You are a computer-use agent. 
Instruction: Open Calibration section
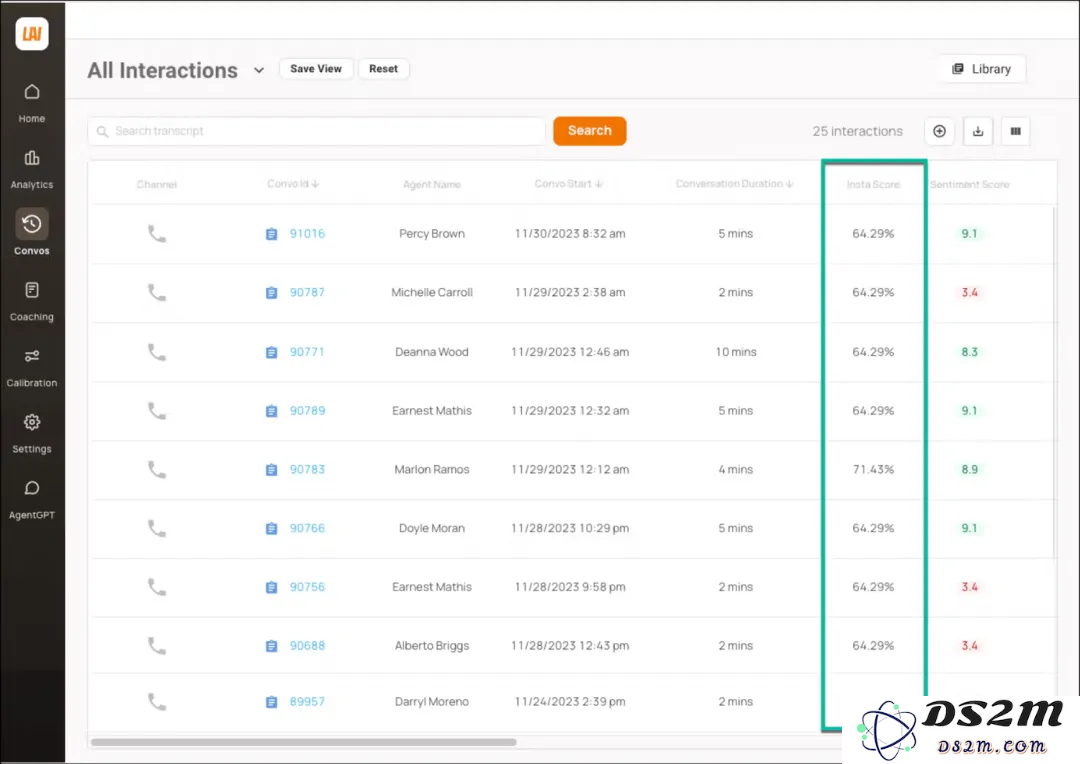(32, 367)
